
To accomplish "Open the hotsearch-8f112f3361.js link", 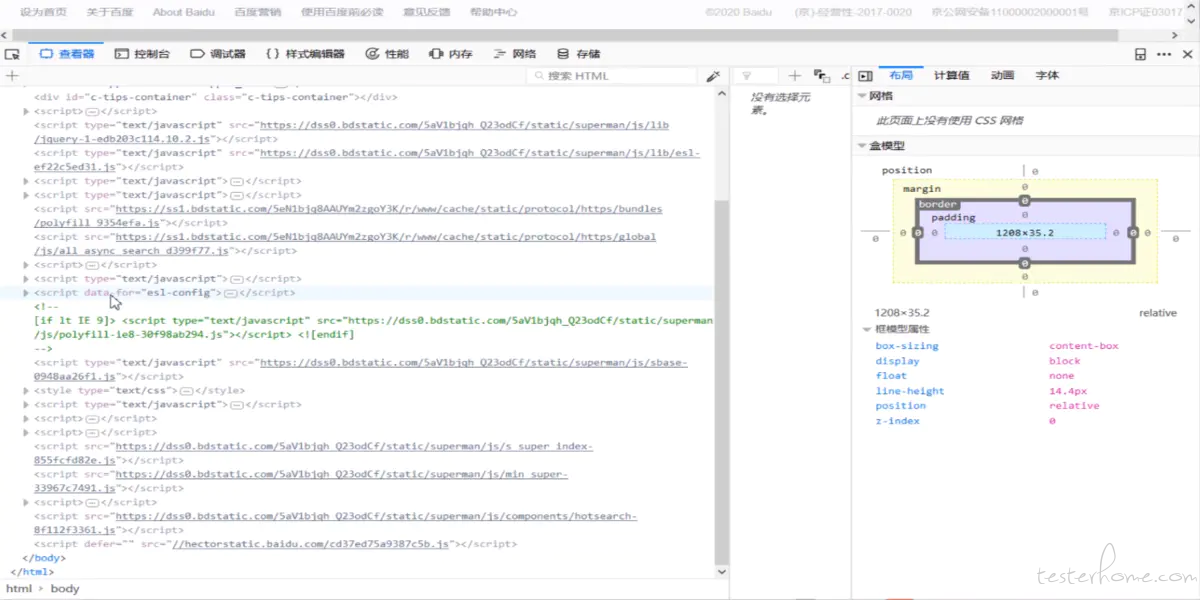I will 335,523.
